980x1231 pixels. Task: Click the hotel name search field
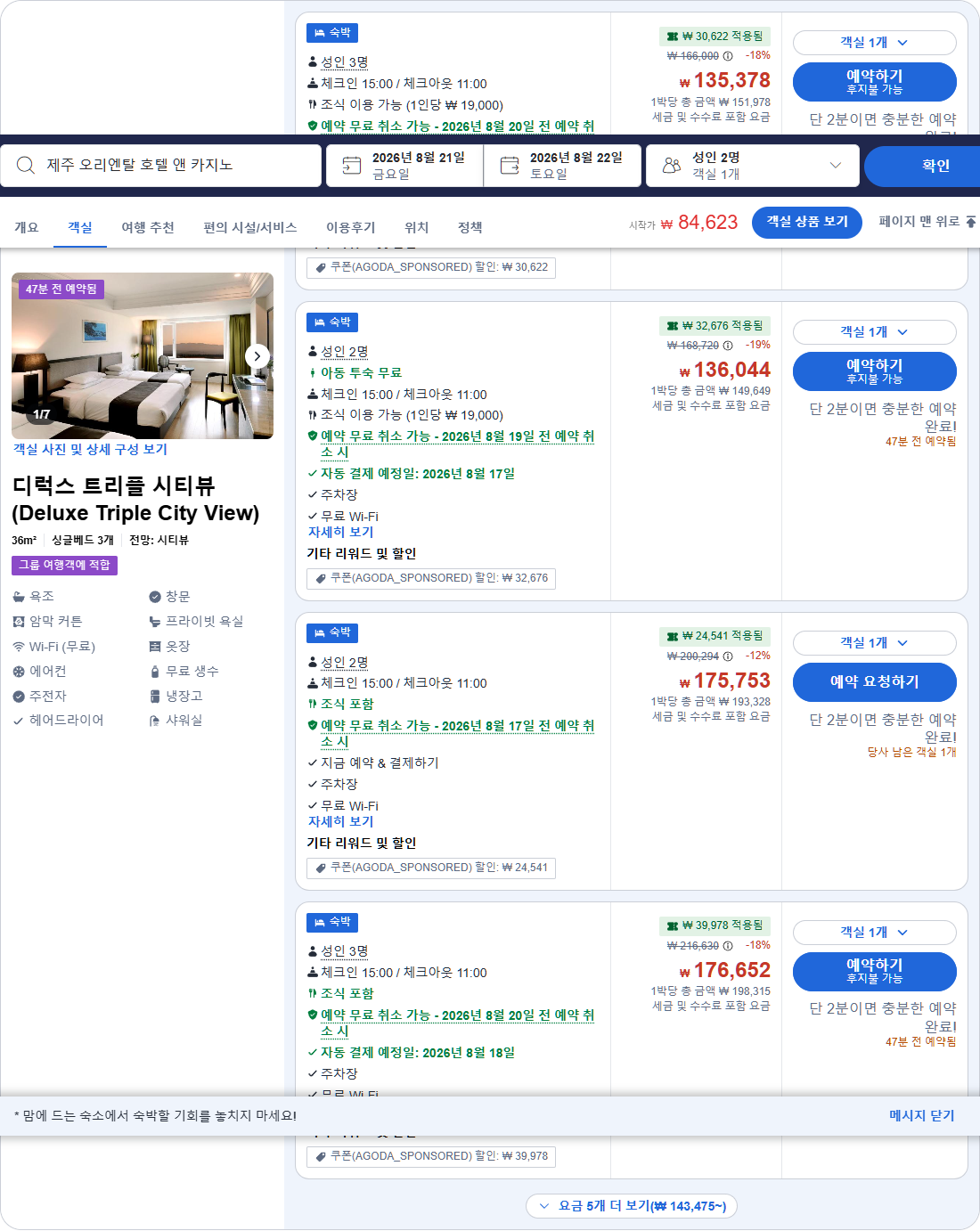click(x=161, y=166)
